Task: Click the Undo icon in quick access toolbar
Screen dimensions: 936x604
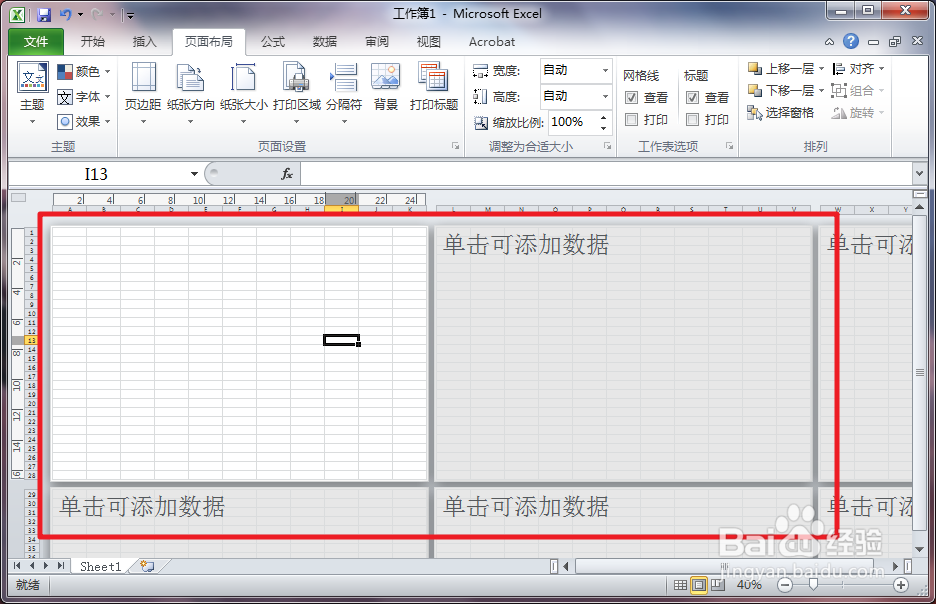Action: 66,15
